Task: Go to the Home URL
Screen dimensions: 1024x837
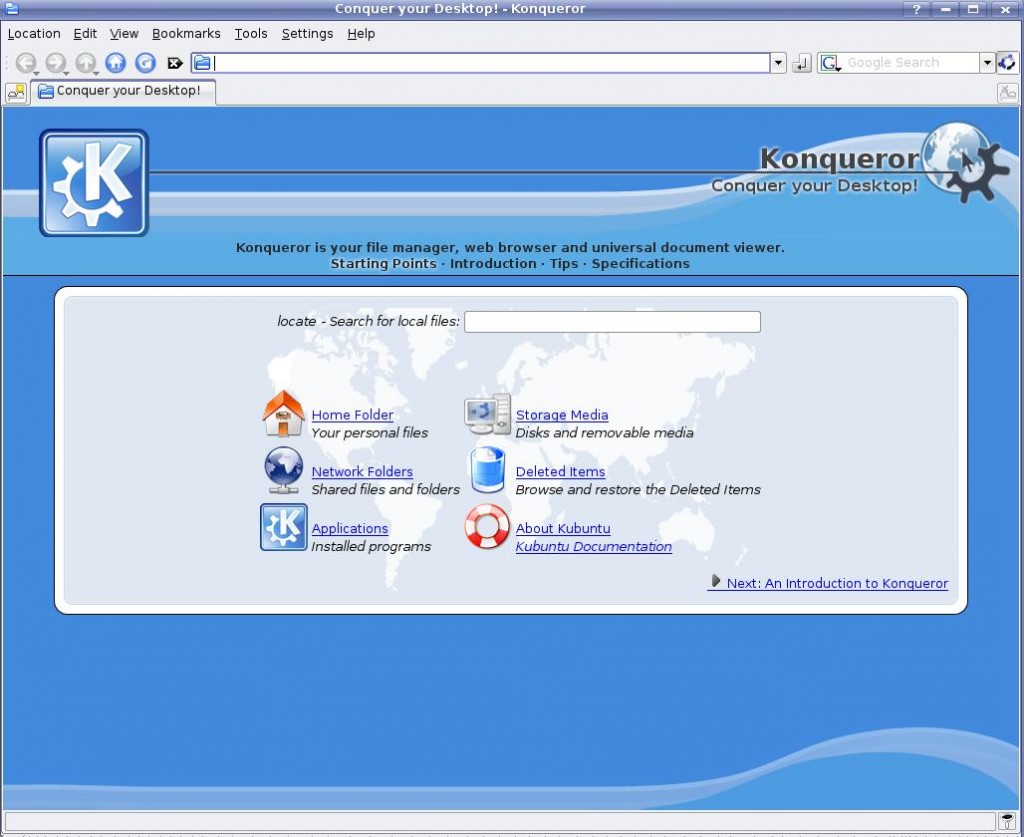Action: point(116,63)
